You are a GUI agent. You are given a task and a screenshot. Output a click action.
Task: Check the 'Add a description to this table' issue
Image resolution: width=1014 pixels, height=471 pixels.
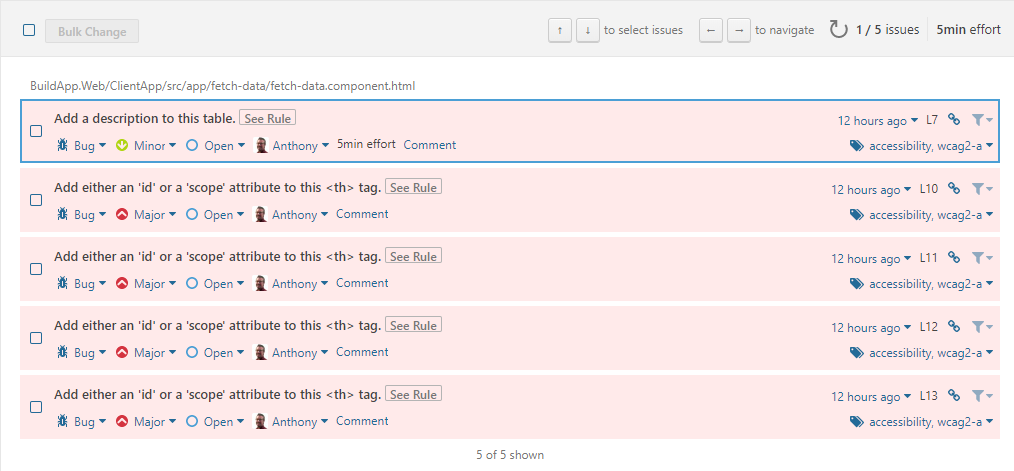click(x=36, y=131)
